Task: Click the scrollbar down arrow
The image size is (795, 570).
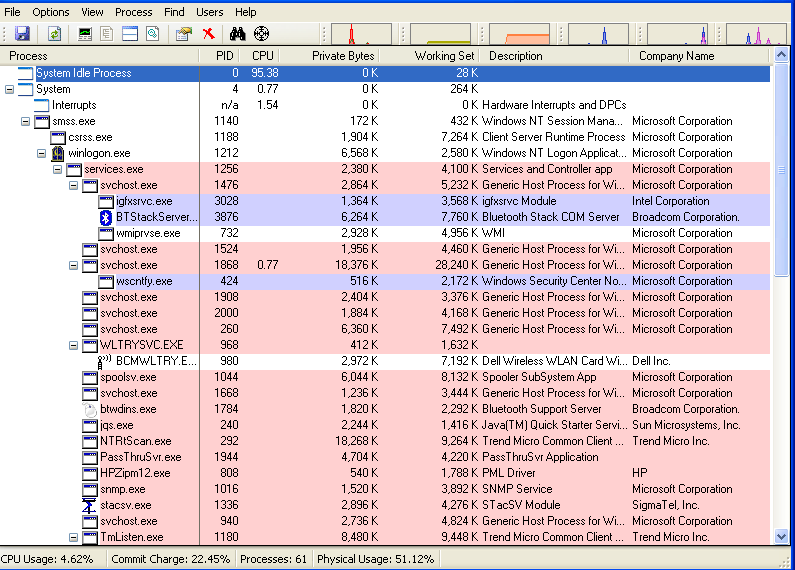Action: [x=781, y=536]
